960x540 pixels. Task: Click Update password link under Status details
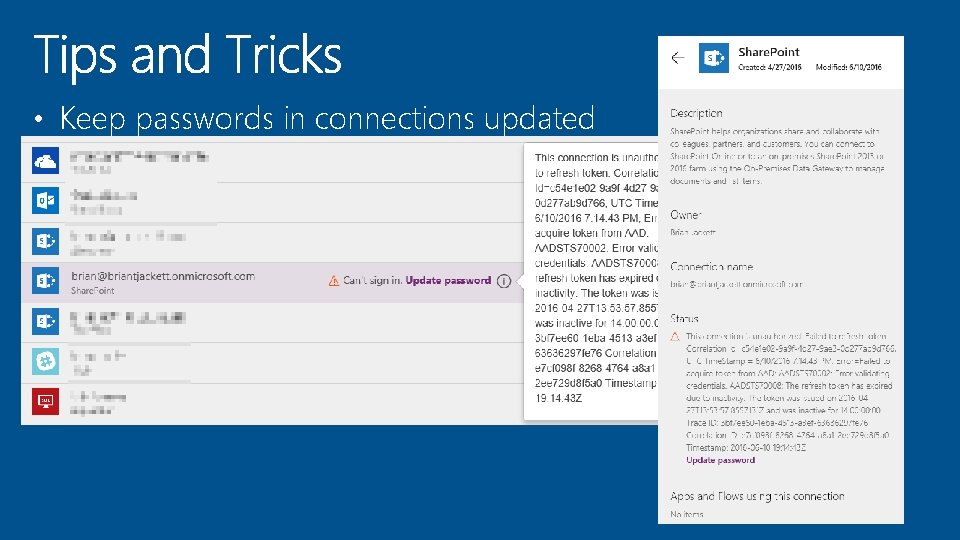click(721, 460)
